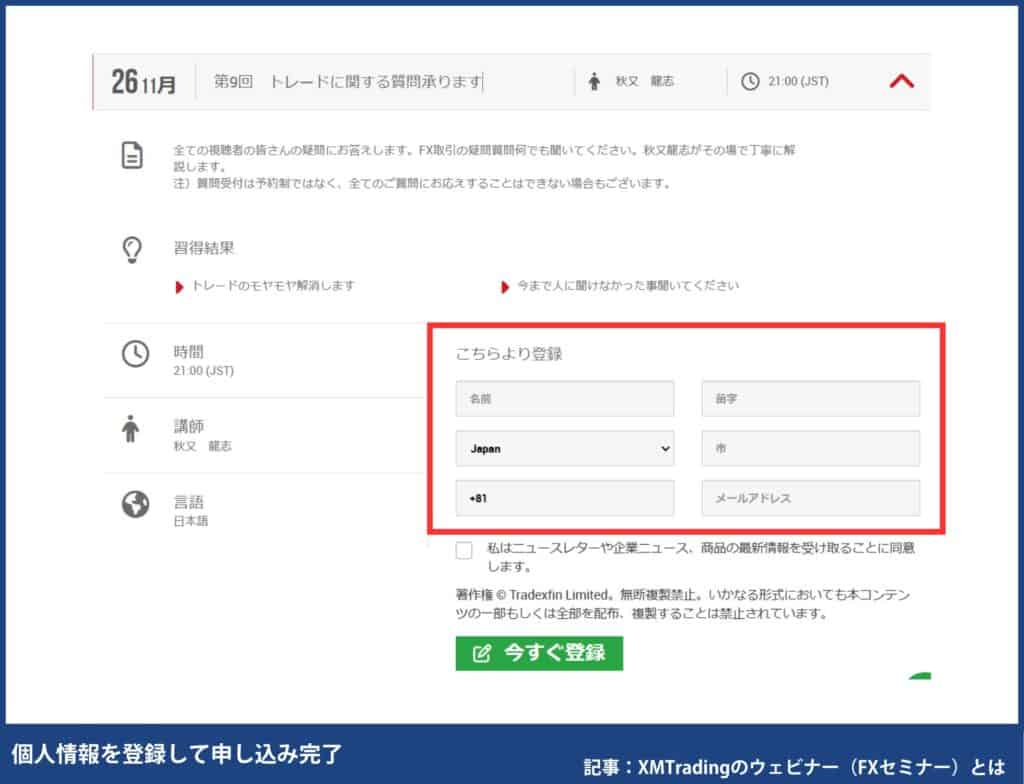Click the header clock icon near 21:00 (JST)

[x=750, y=82]
